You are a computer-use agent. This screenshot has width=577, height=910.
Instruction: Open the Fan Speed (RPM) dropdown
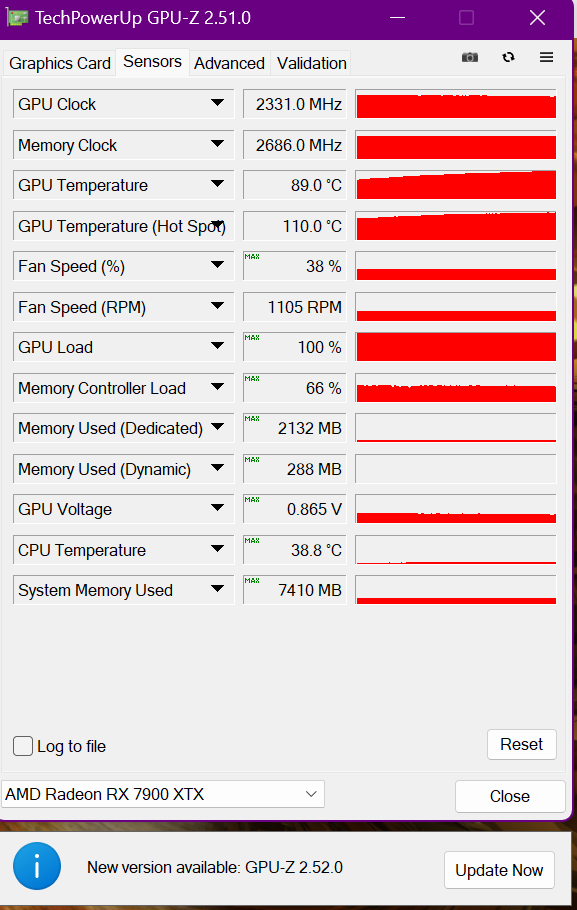218,306
